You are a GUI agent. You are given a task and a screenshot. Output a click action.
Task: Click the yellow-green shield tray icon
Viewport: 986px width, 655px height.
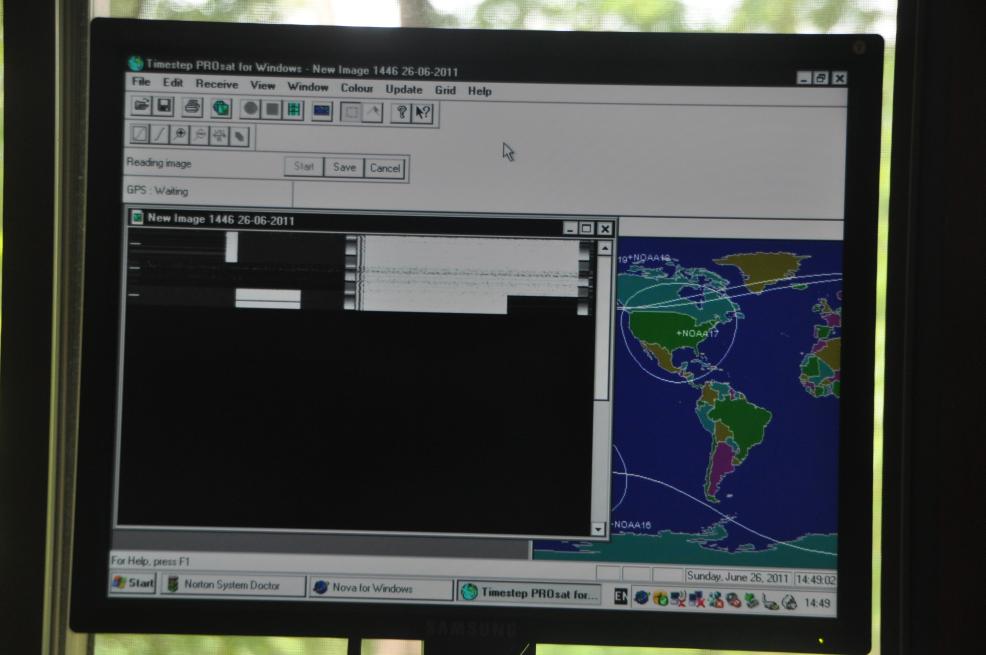660,598
